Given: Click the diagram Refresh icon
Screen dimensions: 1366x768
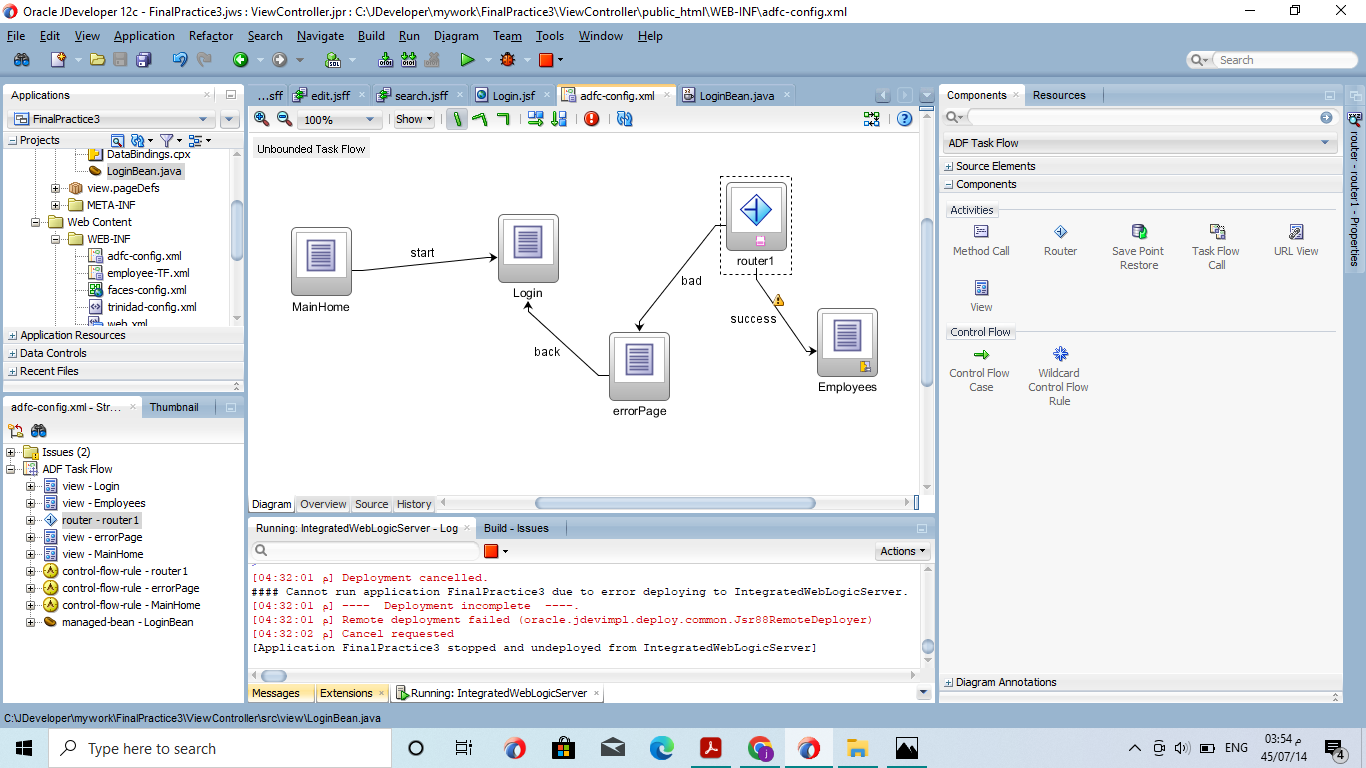Looking at the screenshot, I should [x=625, y=119].
